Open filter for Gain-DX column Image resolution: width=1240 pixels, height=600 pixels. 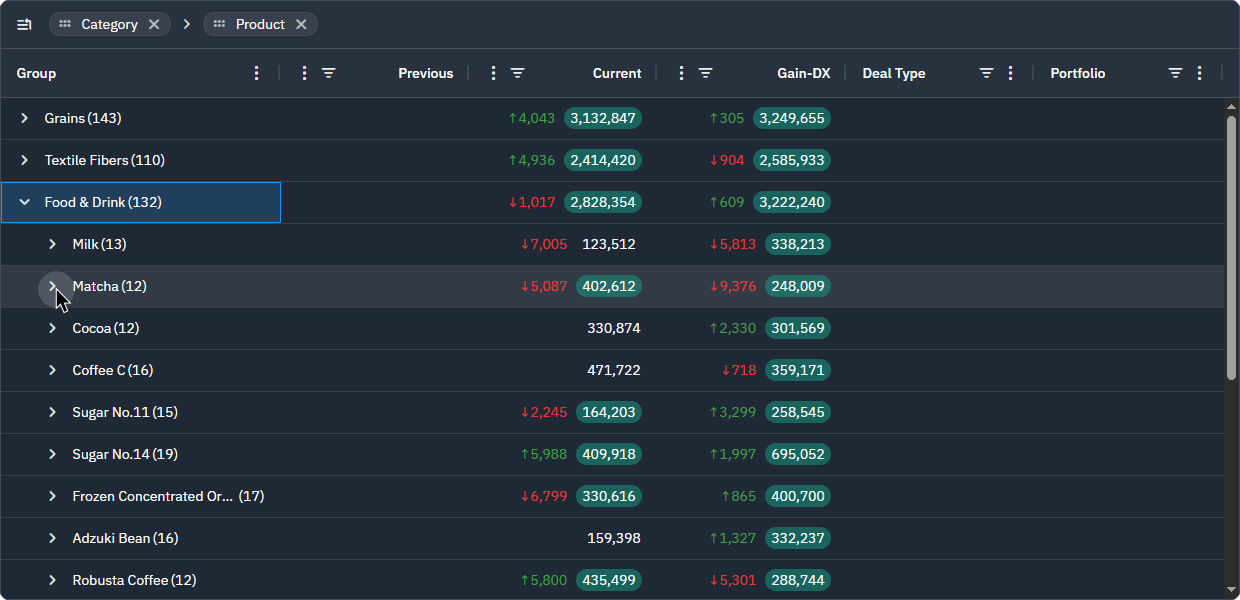tap(705, 73)
